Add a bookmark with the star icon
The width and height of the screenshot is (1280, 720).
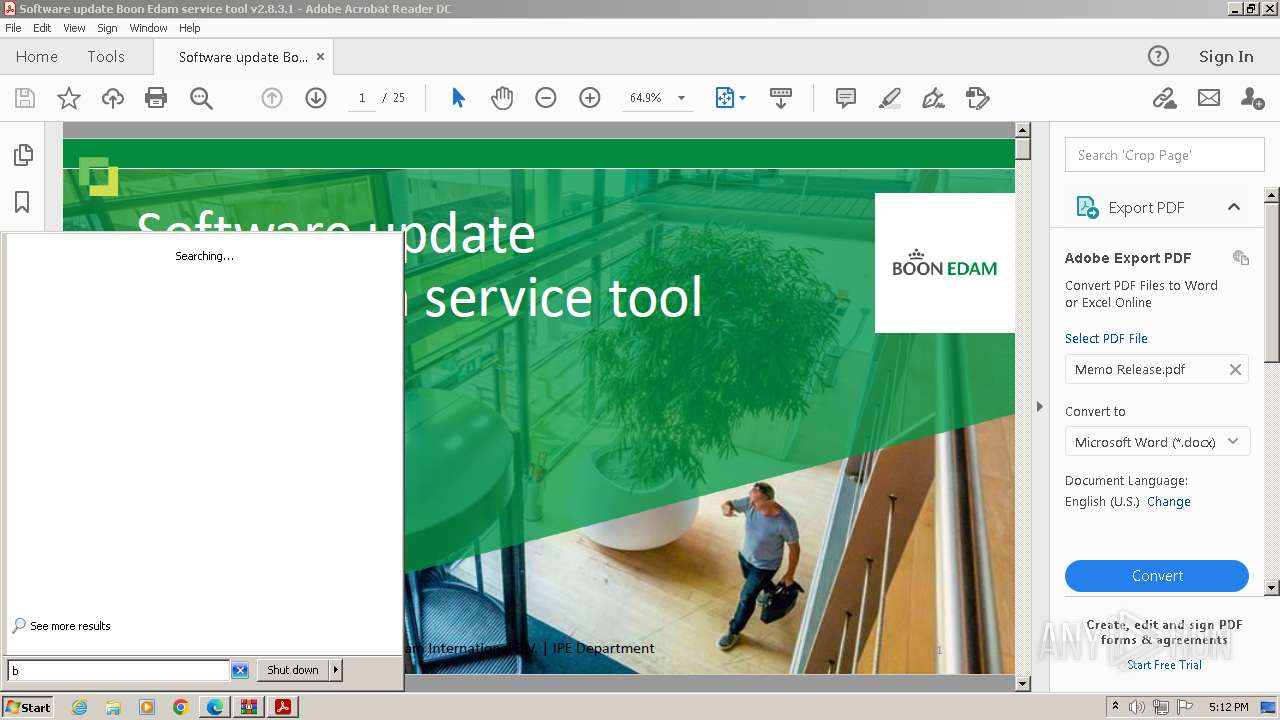pos(69,98)
